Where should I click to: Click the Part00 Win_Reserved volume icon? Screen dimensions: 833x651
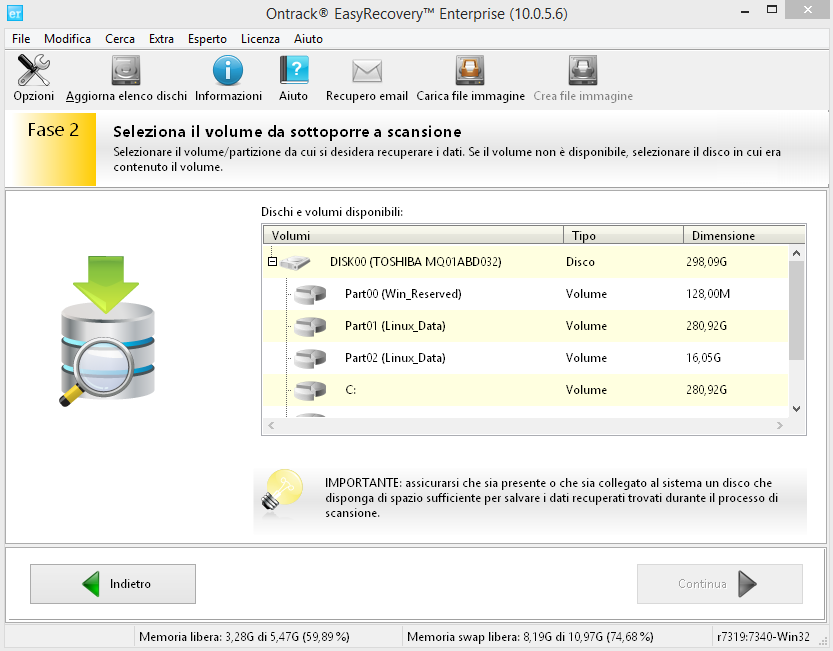coord(310,294)
